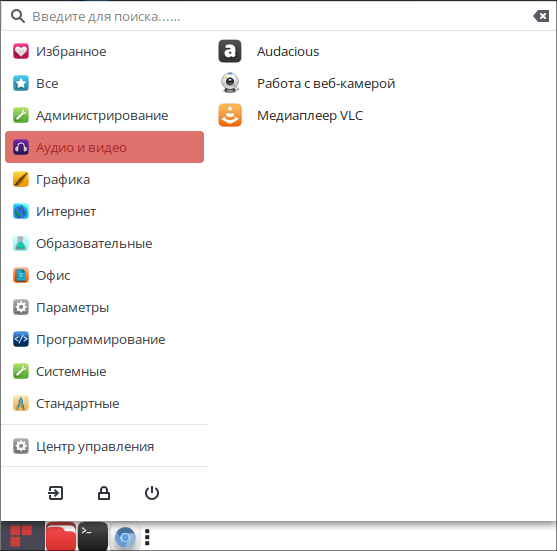Click the taskbar three-dot overflow handle
Image resolution: width=557 pixels, height=551 pixels.
[x=147, y=537]
